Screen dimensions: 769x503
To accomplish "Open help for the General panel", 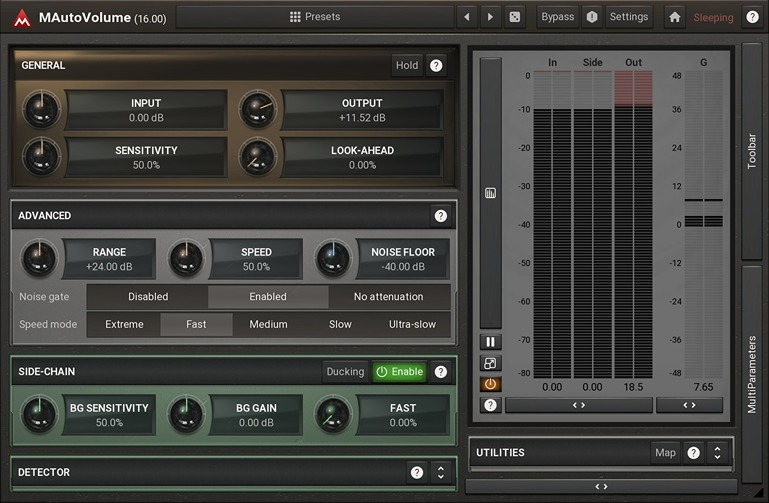I will tap(436, 65).
